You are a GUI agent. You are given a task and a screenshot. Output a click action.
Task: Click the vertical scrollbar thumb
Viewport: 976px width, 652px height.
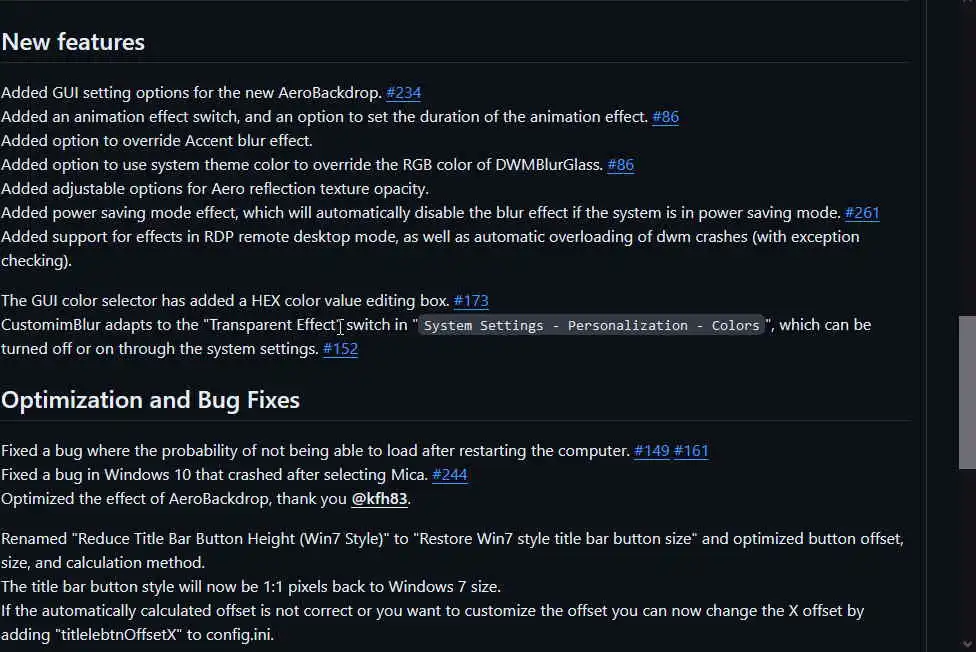pyautogui.click(x=967, y=392)
